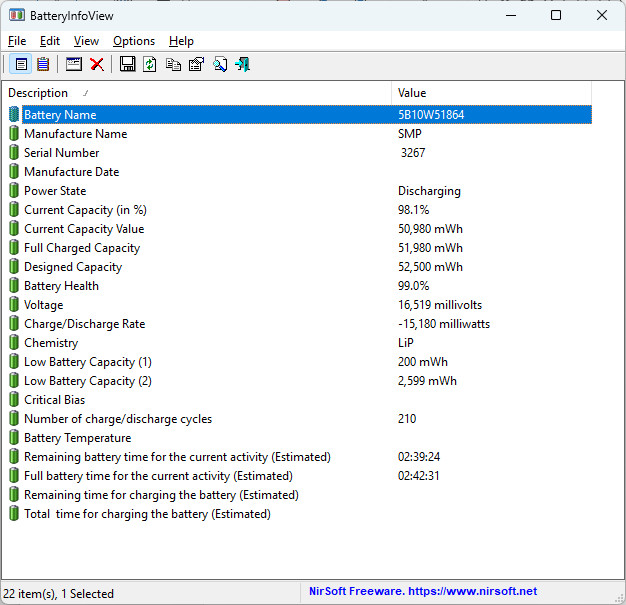Refresh battery data with the green arrows icon
Viewport: 626px width, 605px height.
point(150,64)
